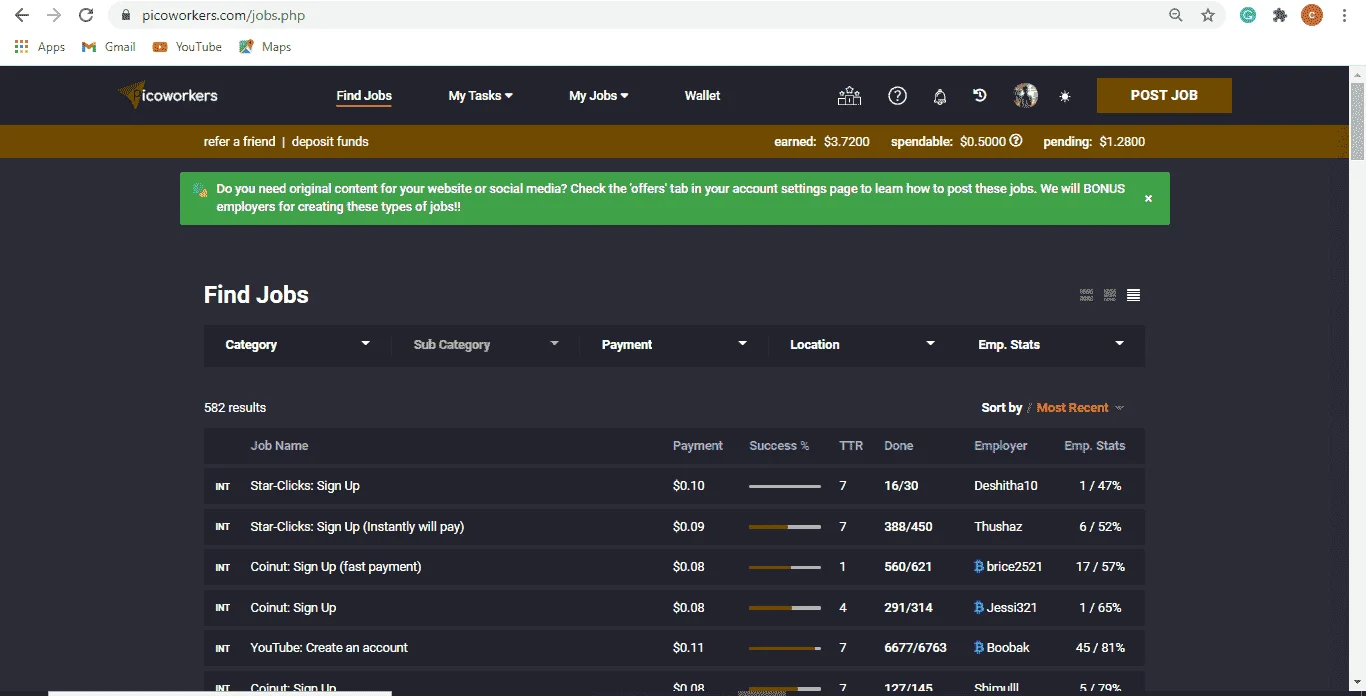Expand the Emp. Stats filter dropdown
This screenshot has height=696, width=1366.
[1051, 344]
